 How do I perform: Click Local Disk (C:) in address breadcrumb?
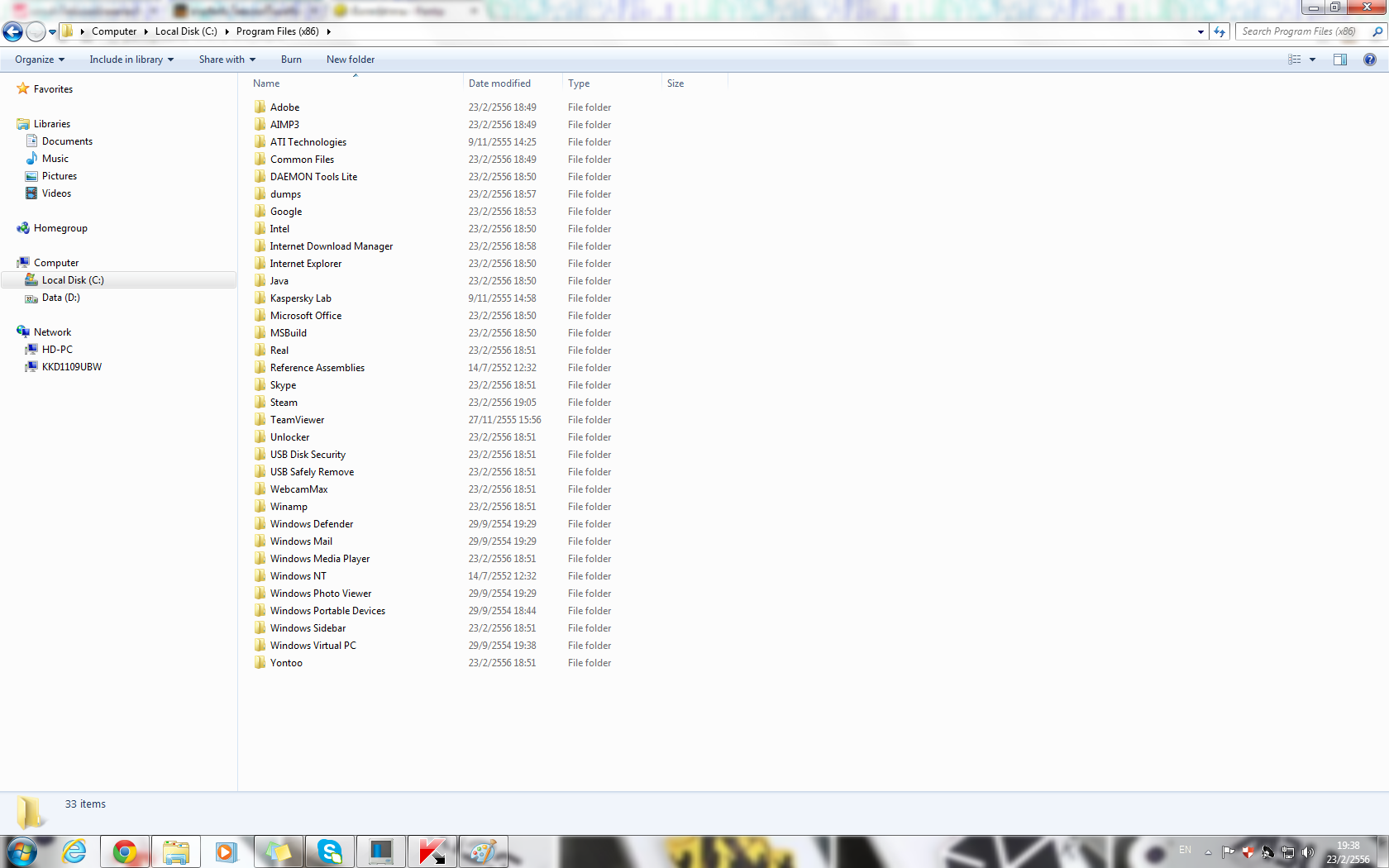[186, 31]
